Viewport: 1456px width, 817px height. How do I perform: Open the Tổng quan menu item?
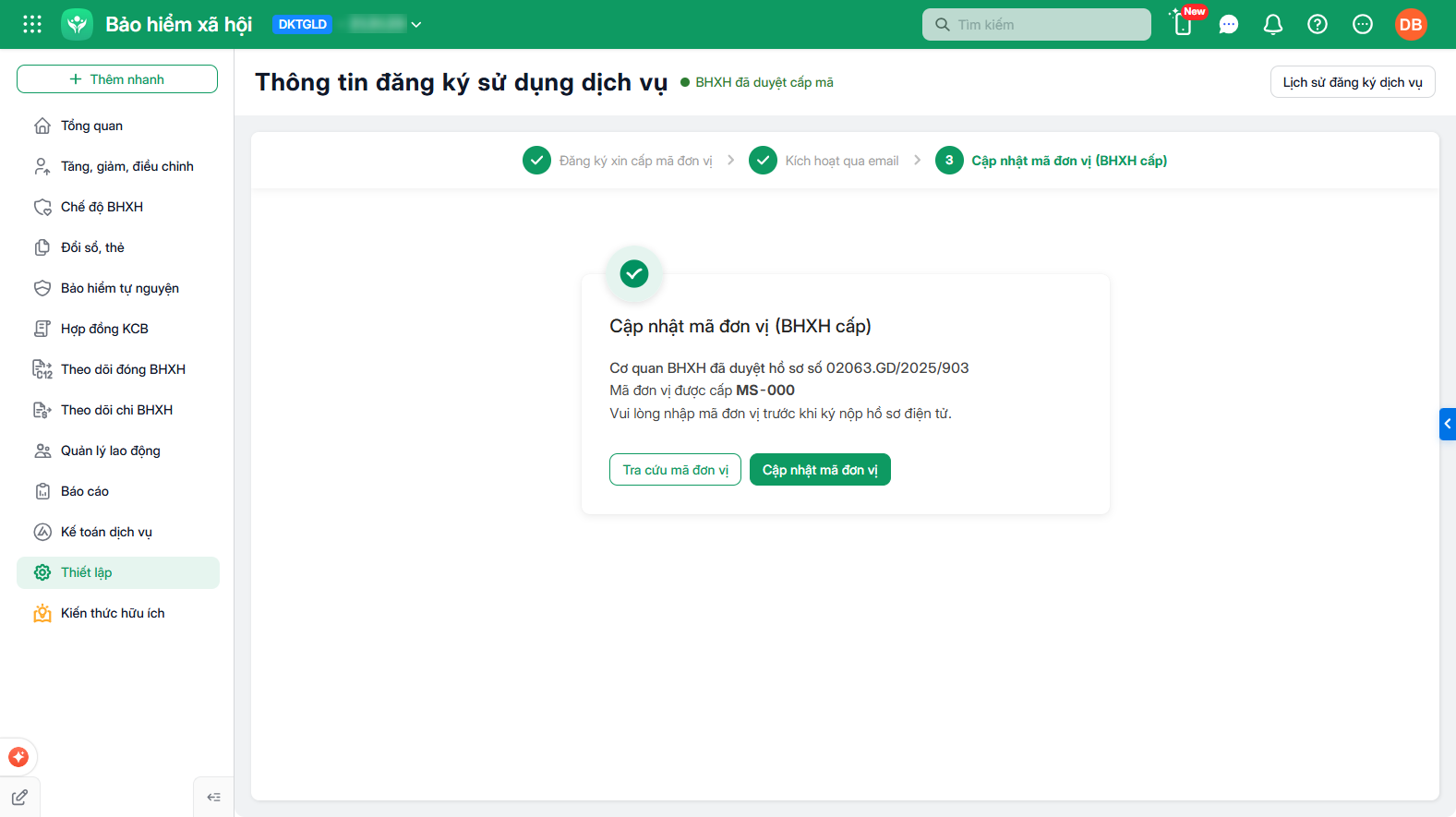(x=118, y=126)
